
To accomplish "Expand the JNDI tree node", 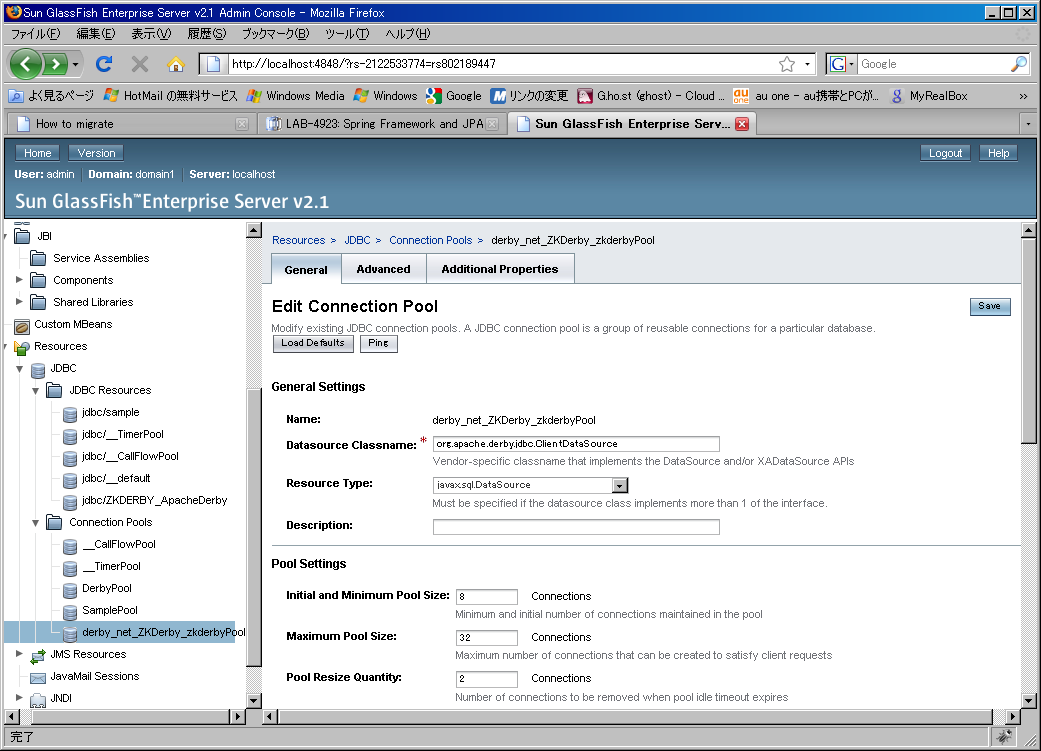I will 19,697.
